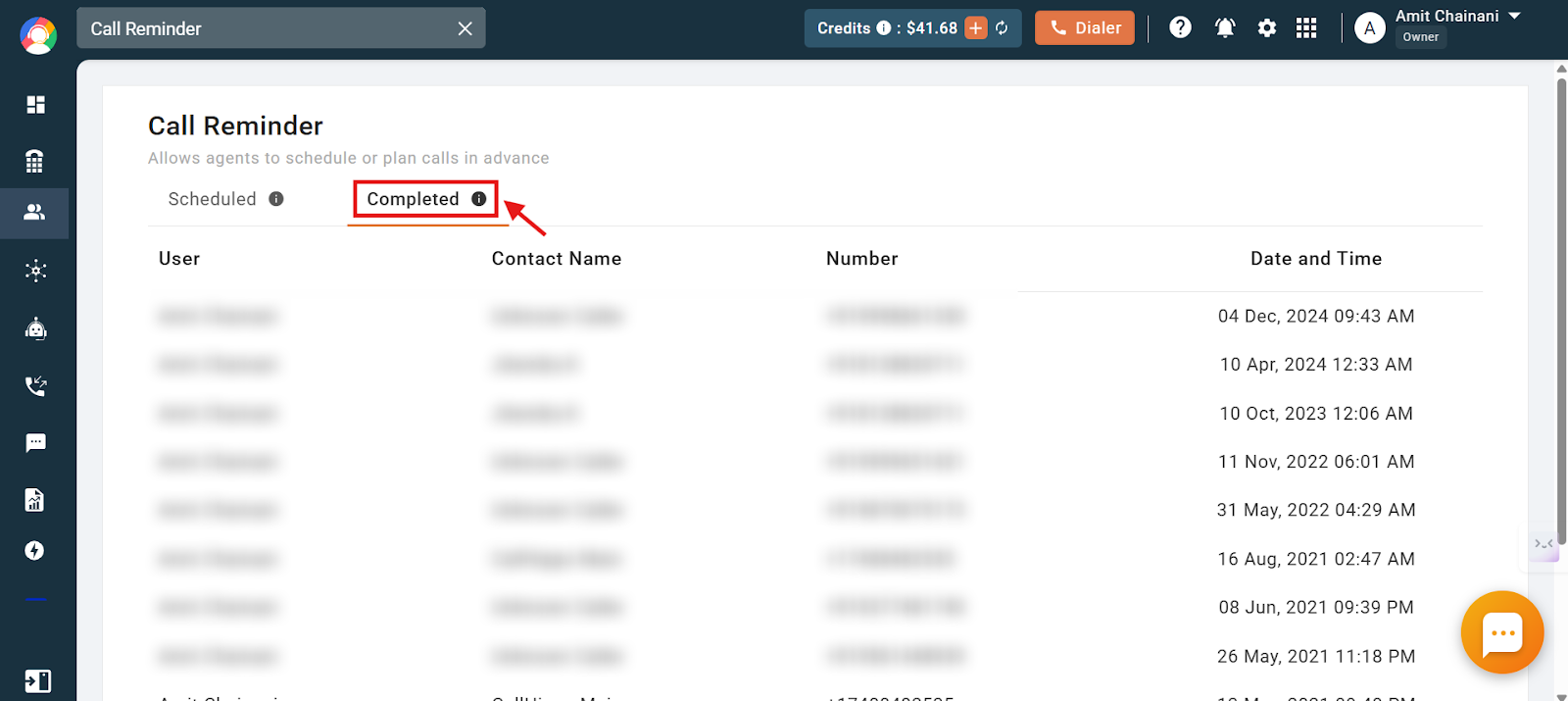Open the messages chat sidebar icon
Image resolution: width=1568 pixels, height=701 pixels.
[35, 443]
